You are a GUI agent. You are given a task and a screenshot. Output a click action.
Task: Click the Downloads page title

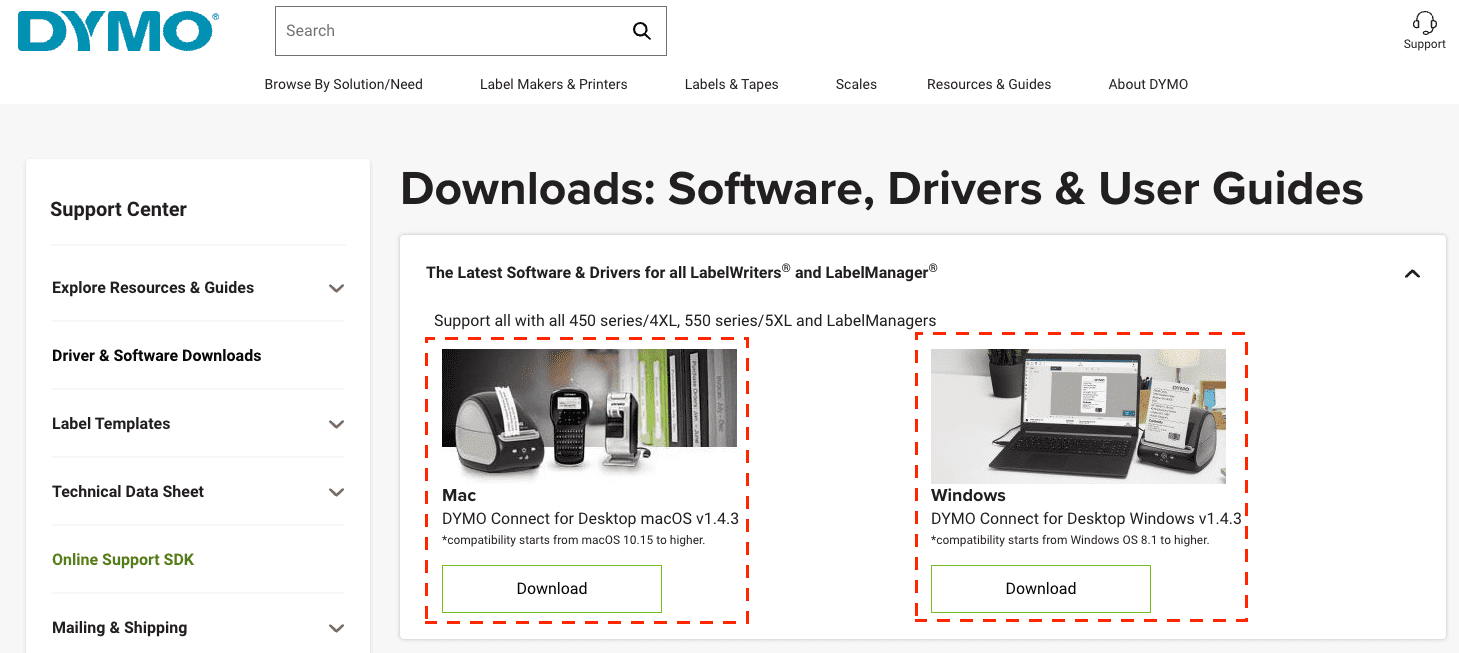click(x=882, y=188)
